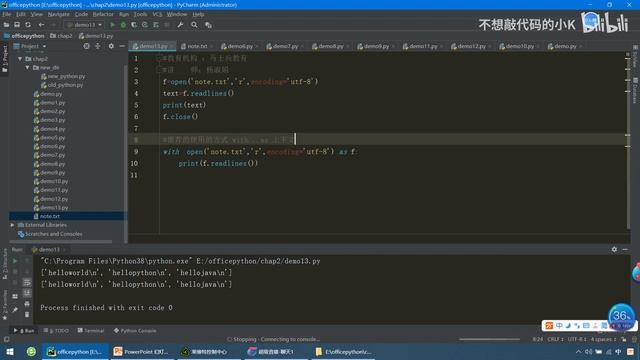The width and height of the screenshot is (640, 360).
Task: Change file encoding UTF-8 in status bar
Action: tap(577, 339)
